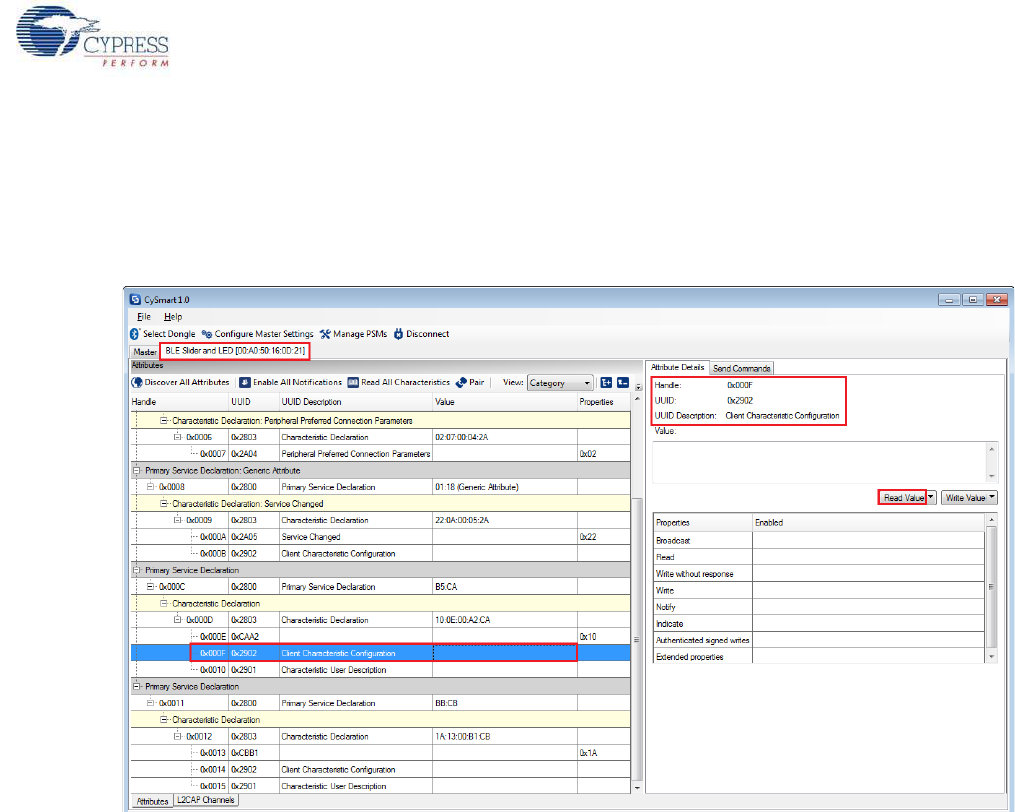Click the collapse all tree nodes icon
This screenshot has height=812, width=1015.
point(623,383)
